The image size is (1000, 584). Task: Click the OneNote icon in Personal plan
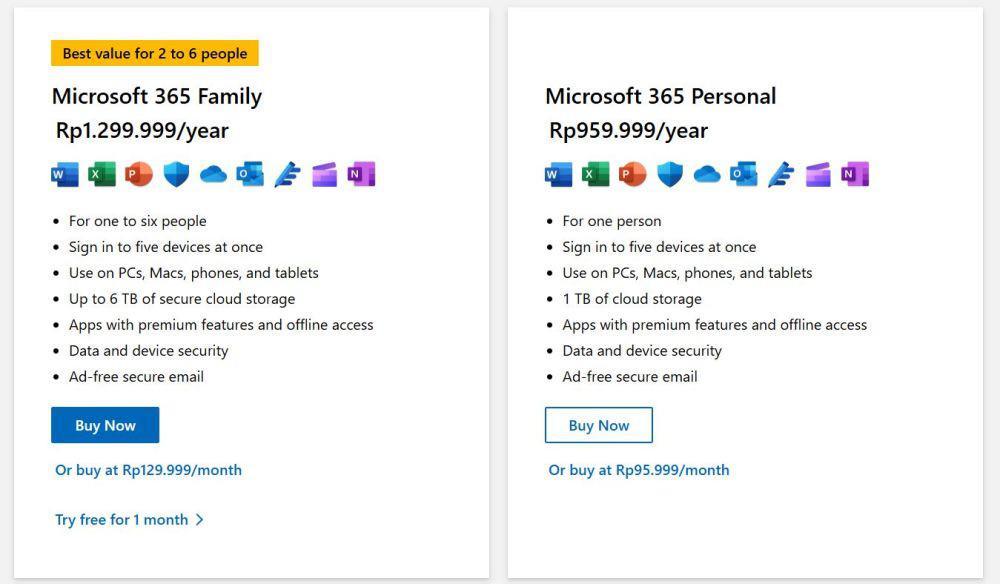[855, 174]
